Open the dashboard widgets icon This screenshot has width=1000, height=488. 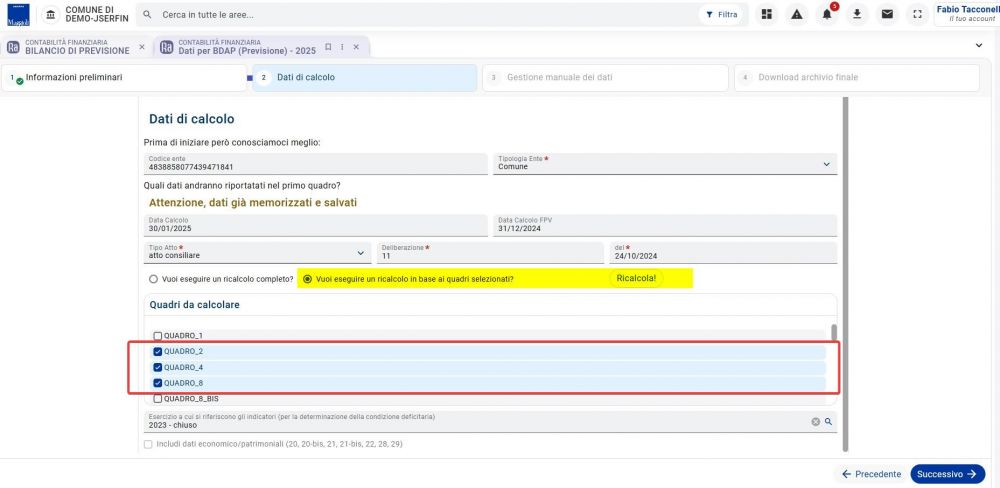[x=767, y=14]
